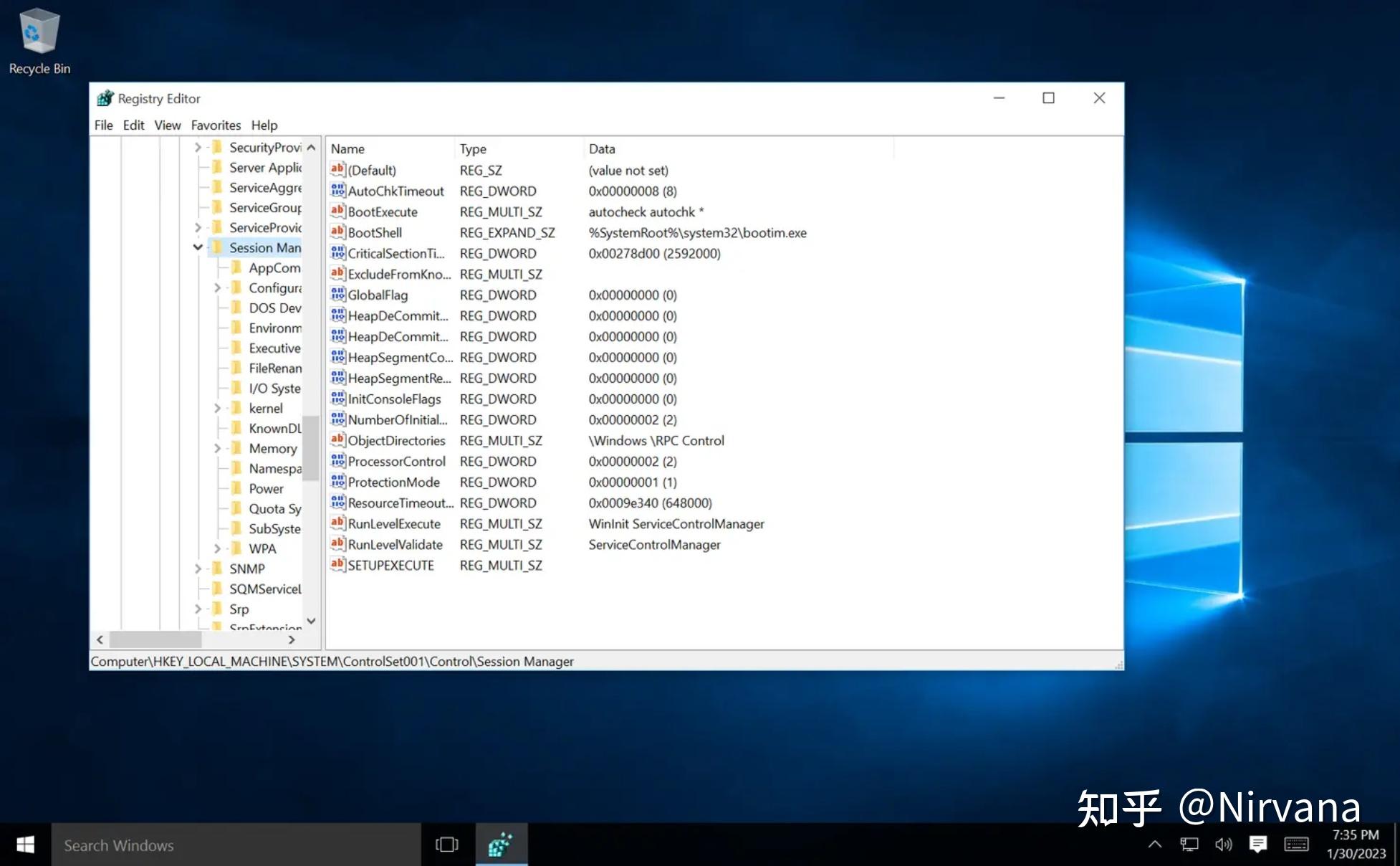Click the Start button
The height and width of the screenshot is (866, 1400).
tap(24, 844)
